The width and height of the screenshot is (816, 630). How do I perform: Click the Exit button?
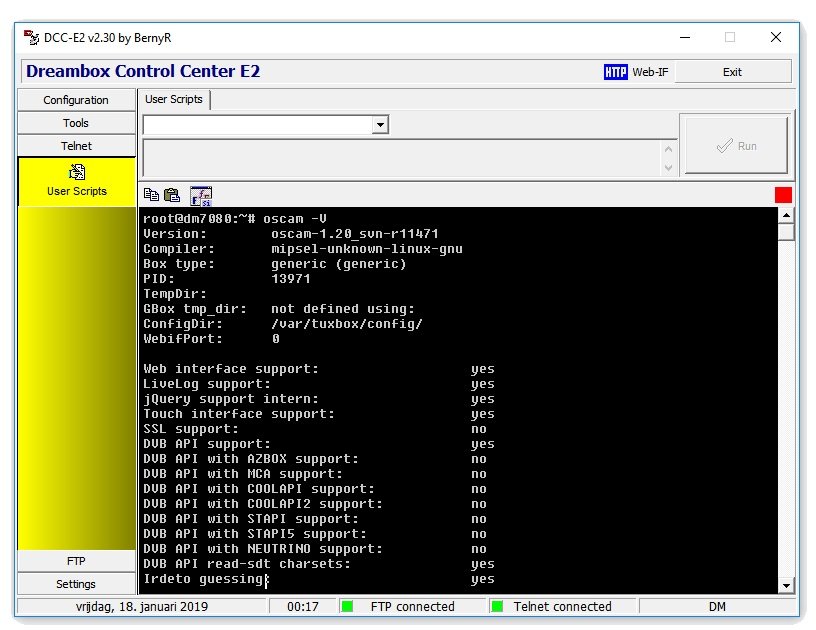732,72
